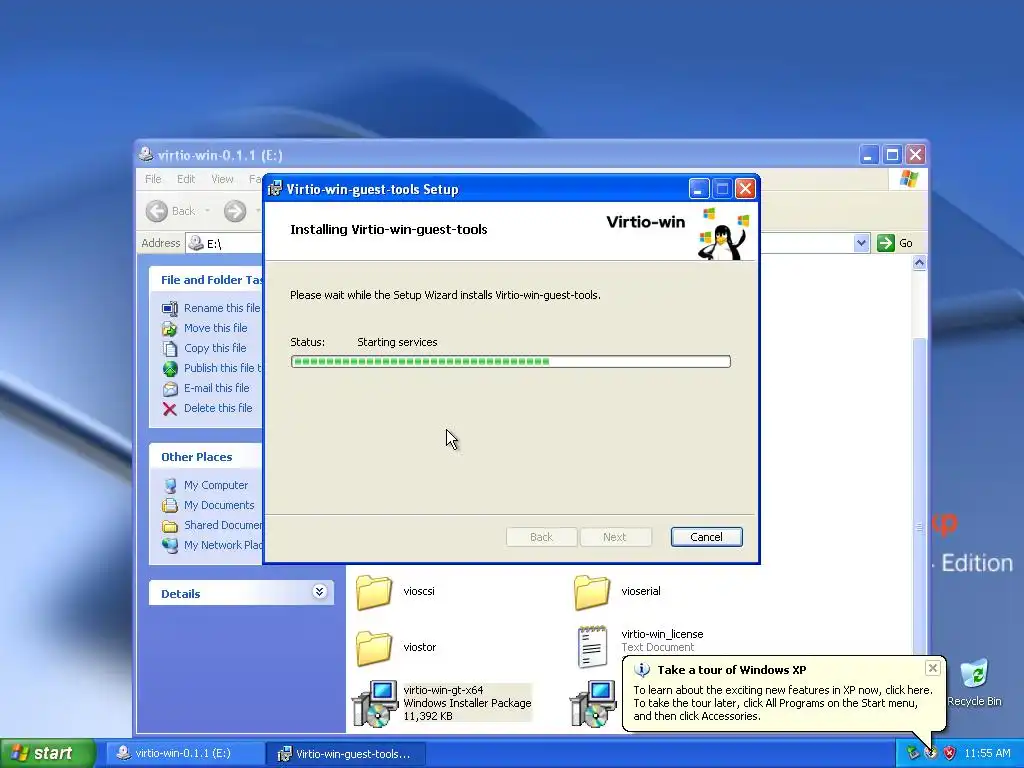
Task: Select the viostor folder icon
Action: [374, 648]
